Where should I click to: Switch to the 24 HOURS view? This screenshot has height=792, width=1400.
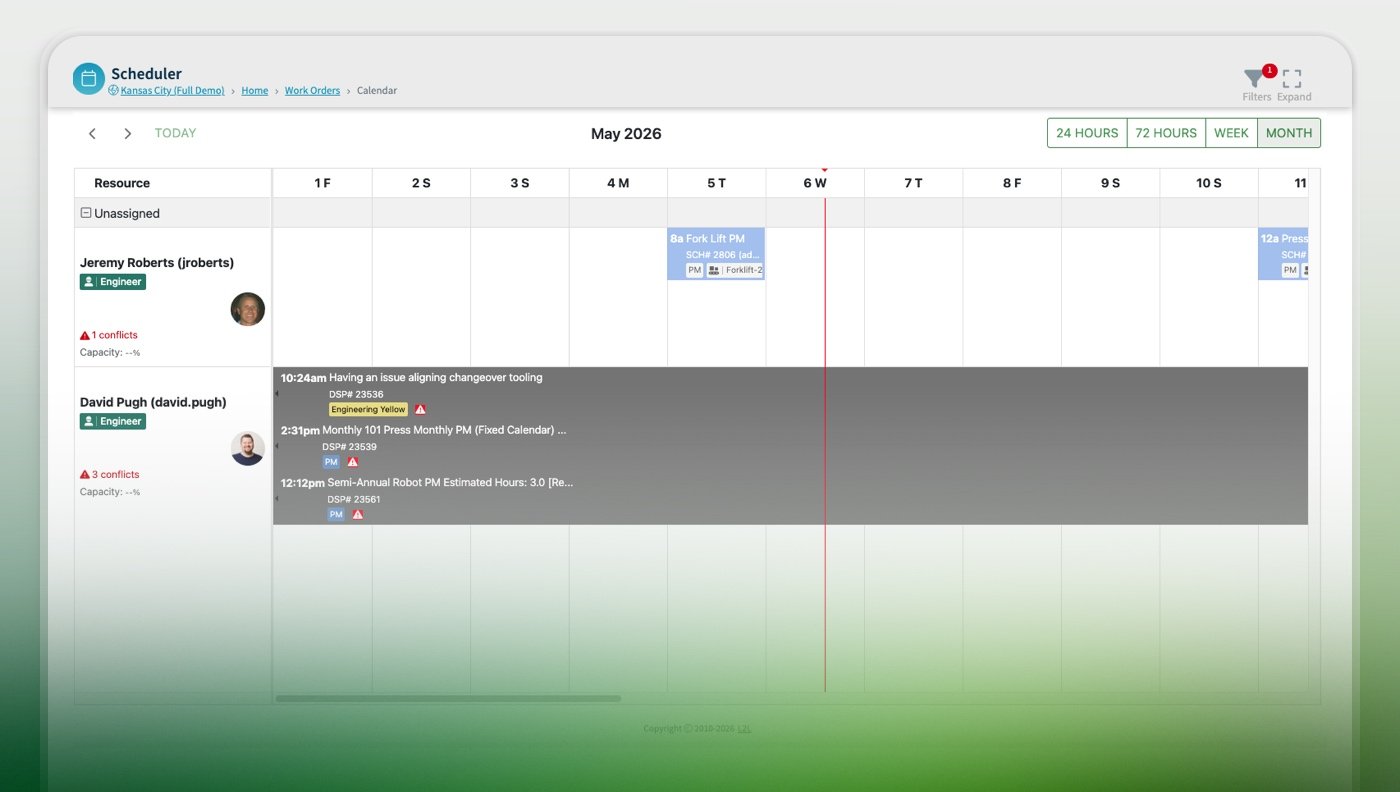point(1087,133)
